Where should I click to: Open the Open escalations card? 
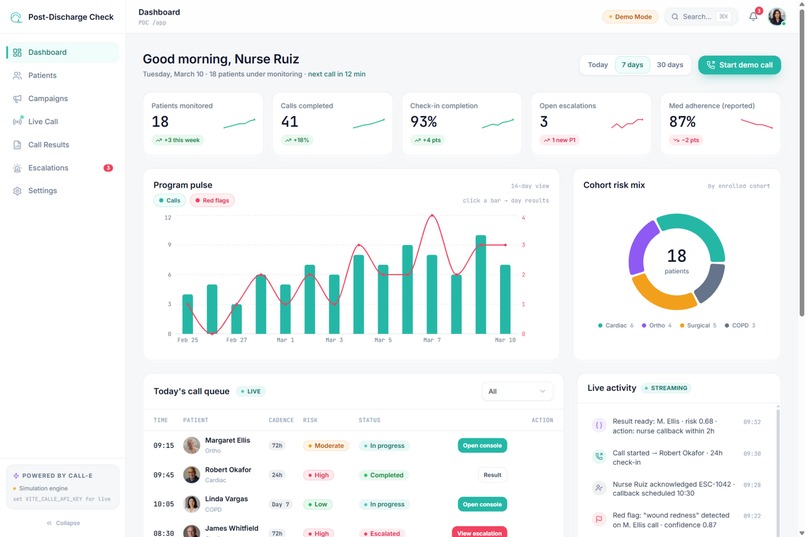[x=591, y=124]
